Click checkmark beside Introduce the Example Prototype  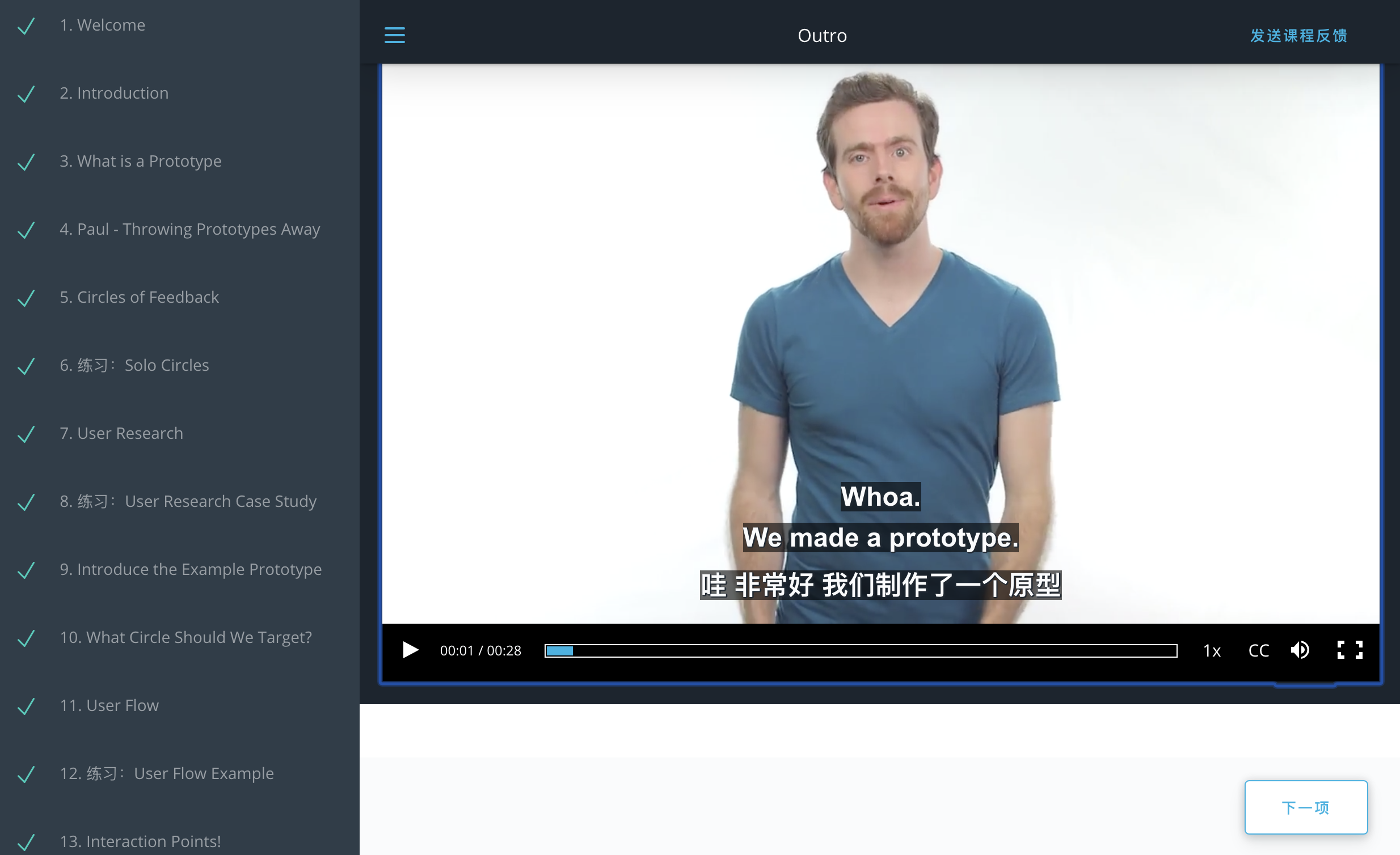coord(26,569)
